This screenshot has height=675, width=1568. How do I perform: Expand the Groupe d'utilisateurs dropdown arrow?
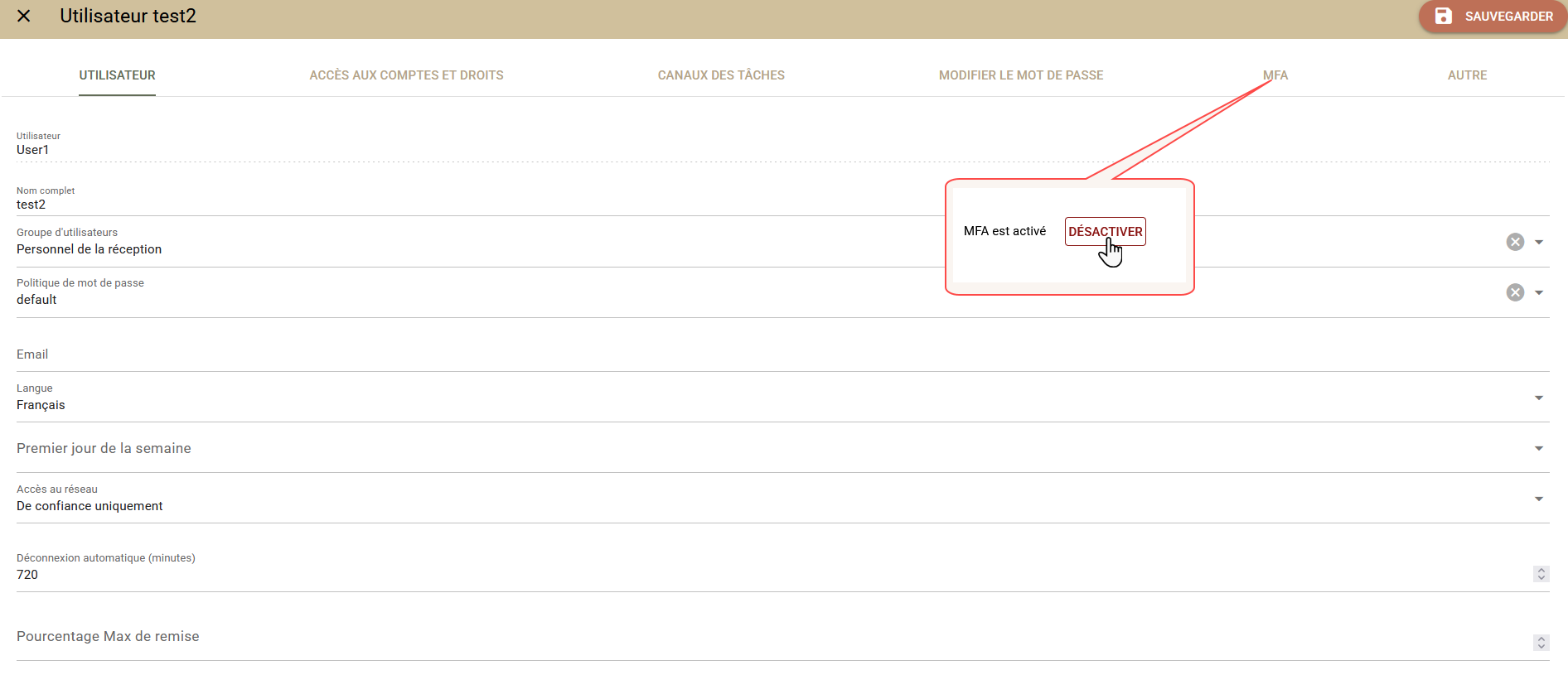[x=1539, y=242]
